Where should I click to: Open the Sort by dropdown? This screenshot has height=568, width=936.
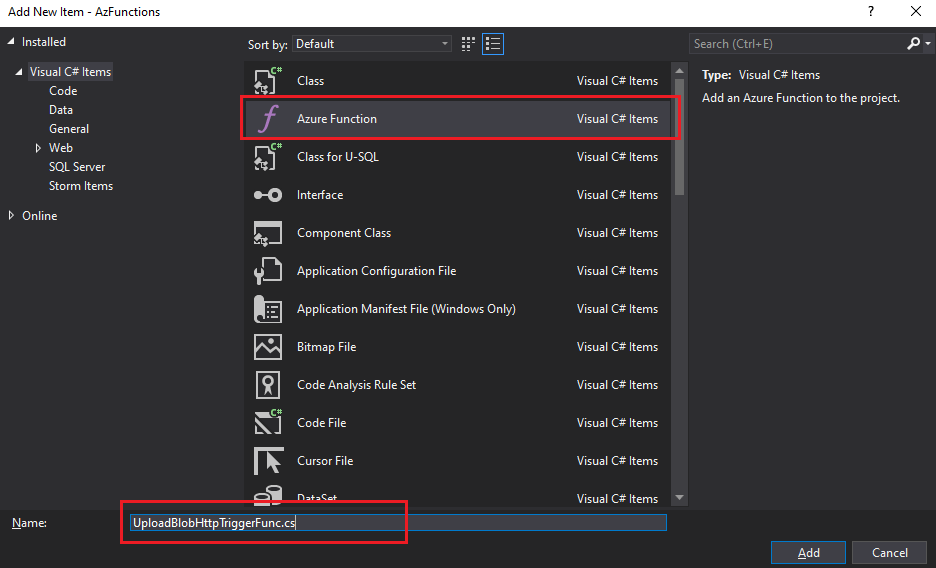372,44
